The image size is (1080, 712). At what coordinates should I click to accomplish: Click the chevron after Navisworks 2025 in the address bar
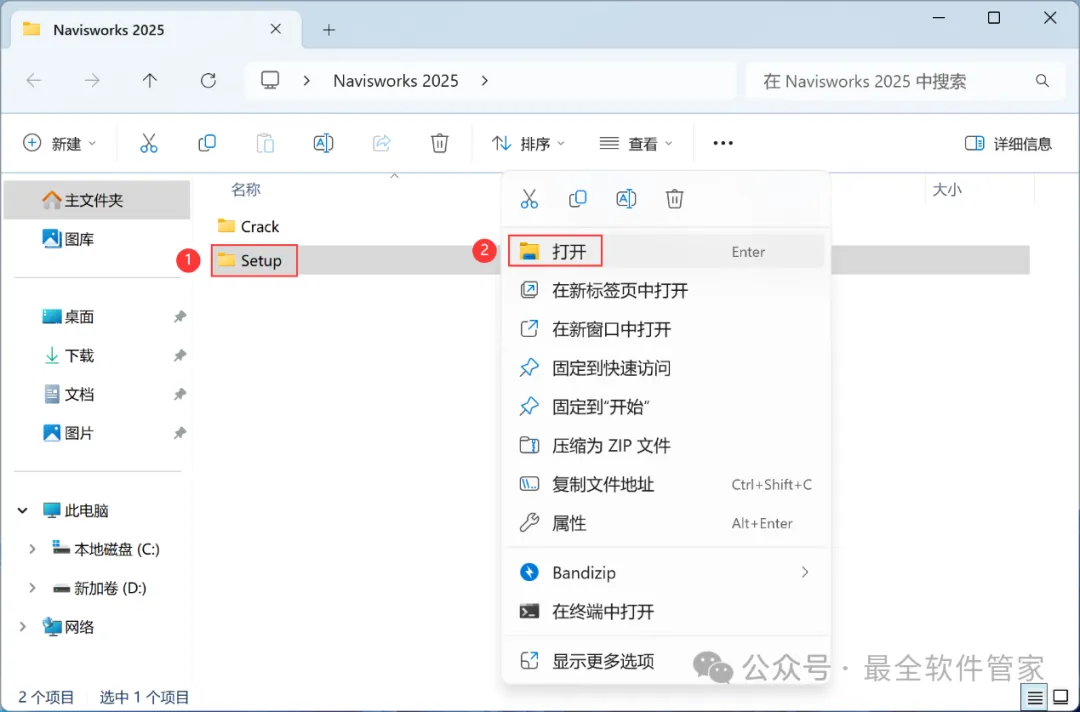485,81
